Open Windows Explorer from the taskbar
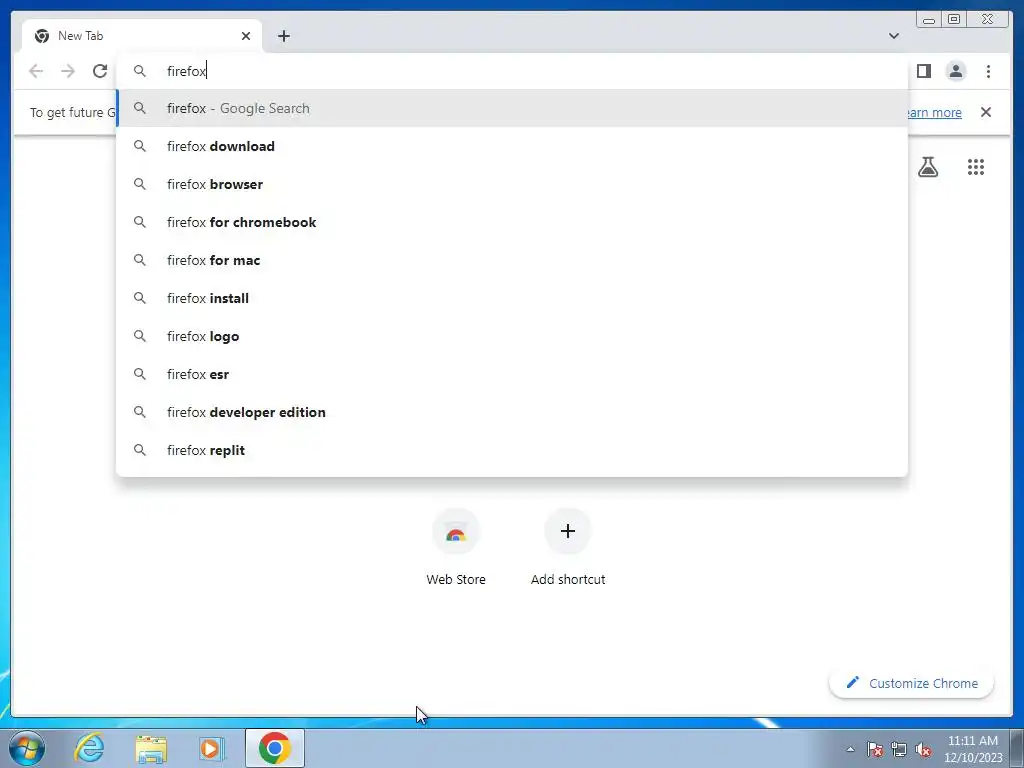This screenshot has width=1024, height=768. click(151, 748)
